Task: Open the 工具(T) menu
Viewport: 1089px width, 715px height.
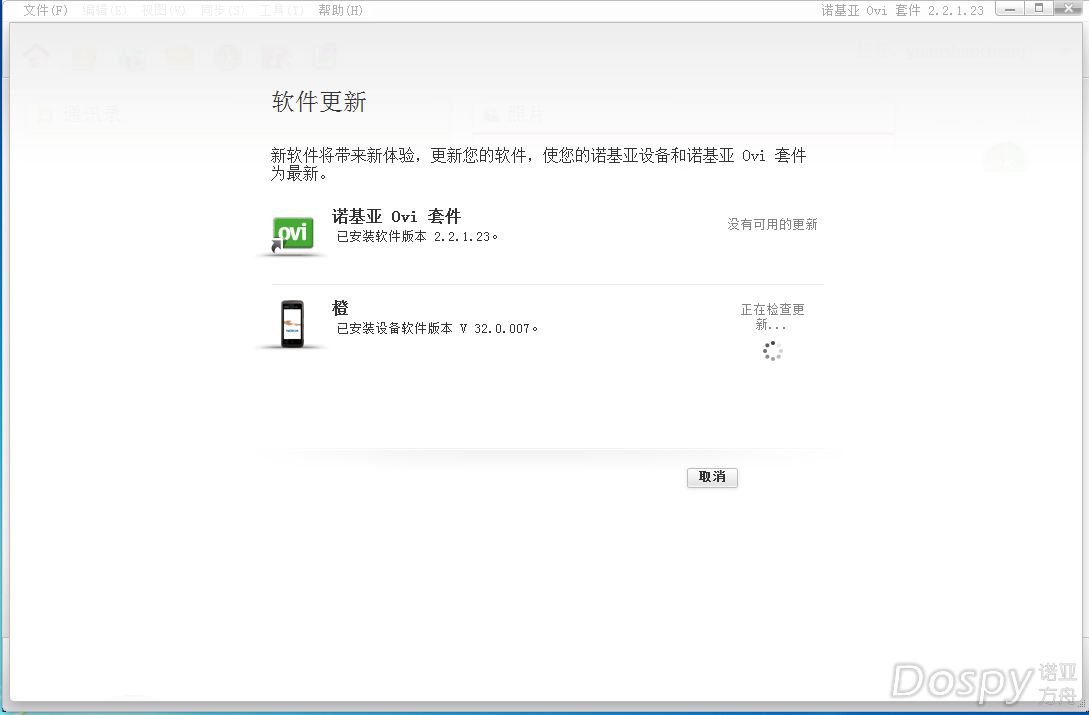Action: [x=282, y=10]
